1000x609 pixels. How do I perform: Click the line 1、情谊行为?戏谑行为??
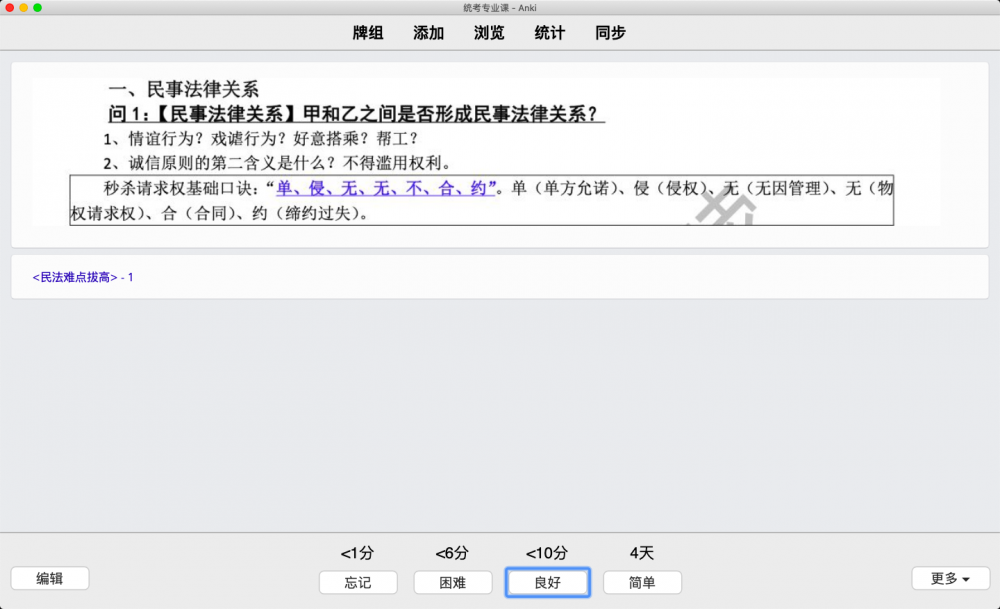pos(261,139)
